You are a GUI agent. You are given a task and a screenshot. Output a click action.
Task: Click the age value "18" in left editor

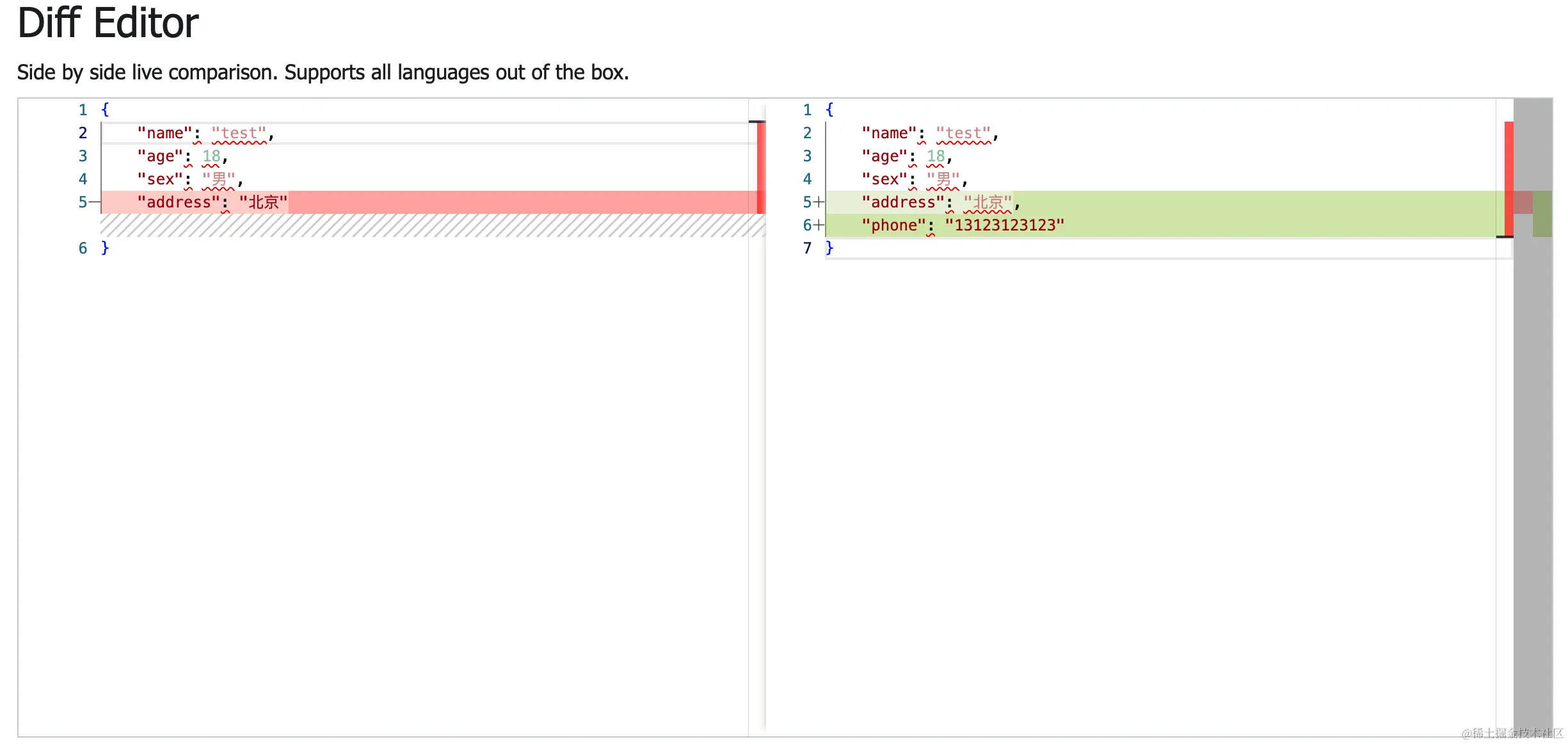(211, 156)
